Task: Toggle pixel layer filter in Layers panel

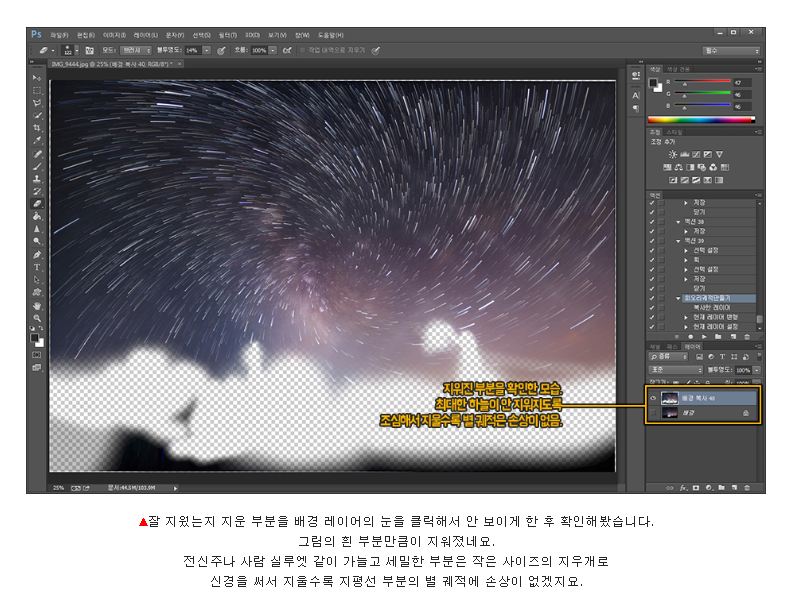Action: pyautogui.click(x=699, y=356)
